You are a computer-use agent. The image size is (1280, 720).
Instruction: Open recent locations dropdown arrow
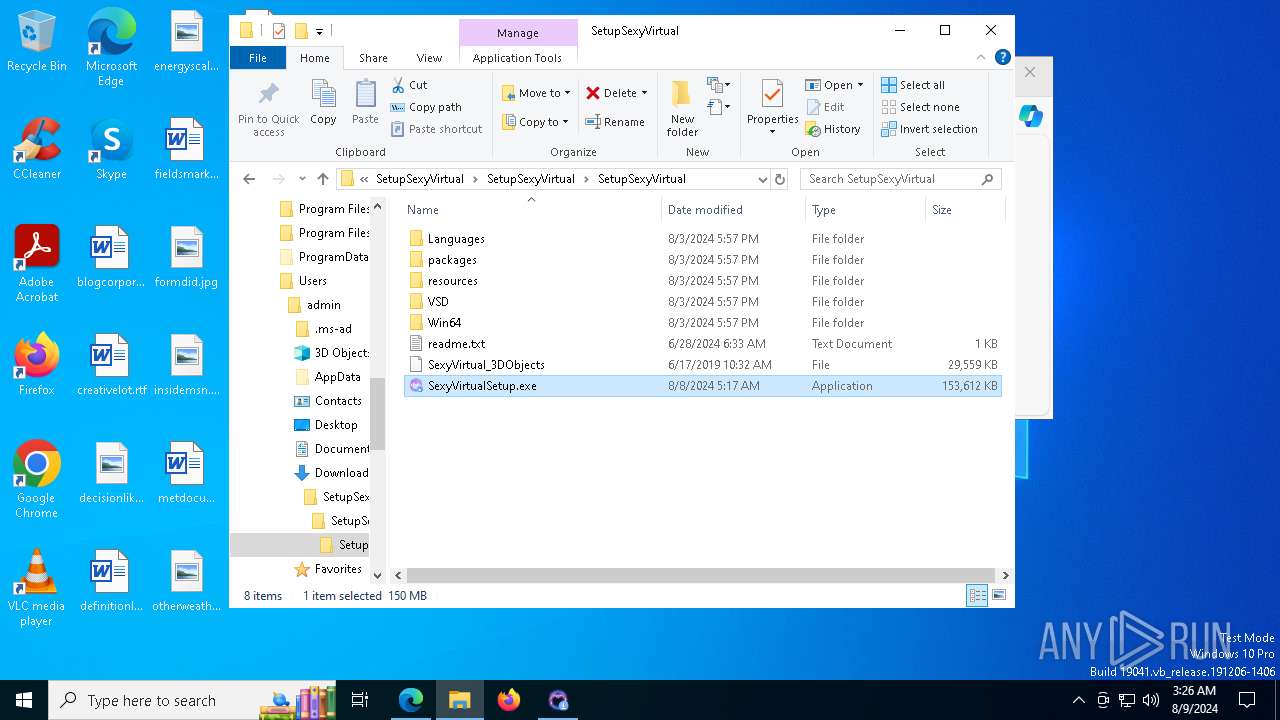click(x=300, y=179)
